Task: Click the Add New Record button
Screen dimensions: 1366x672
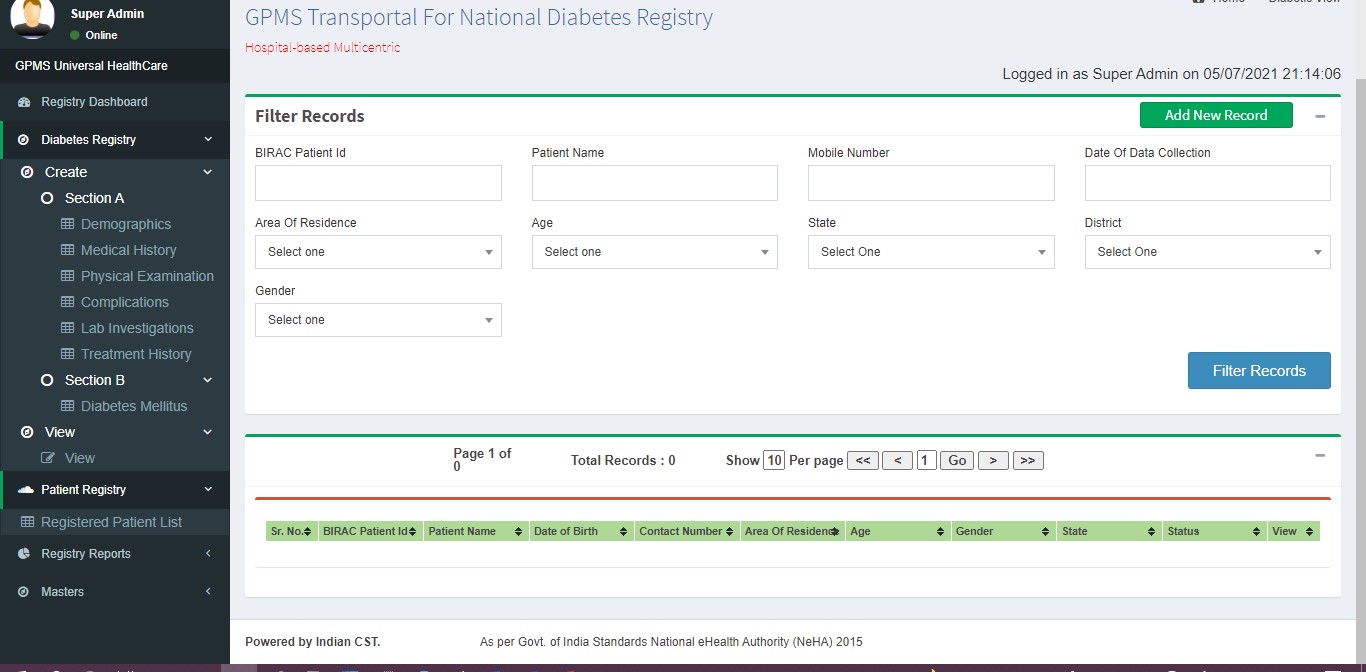Action: (x=1215, y=115)
